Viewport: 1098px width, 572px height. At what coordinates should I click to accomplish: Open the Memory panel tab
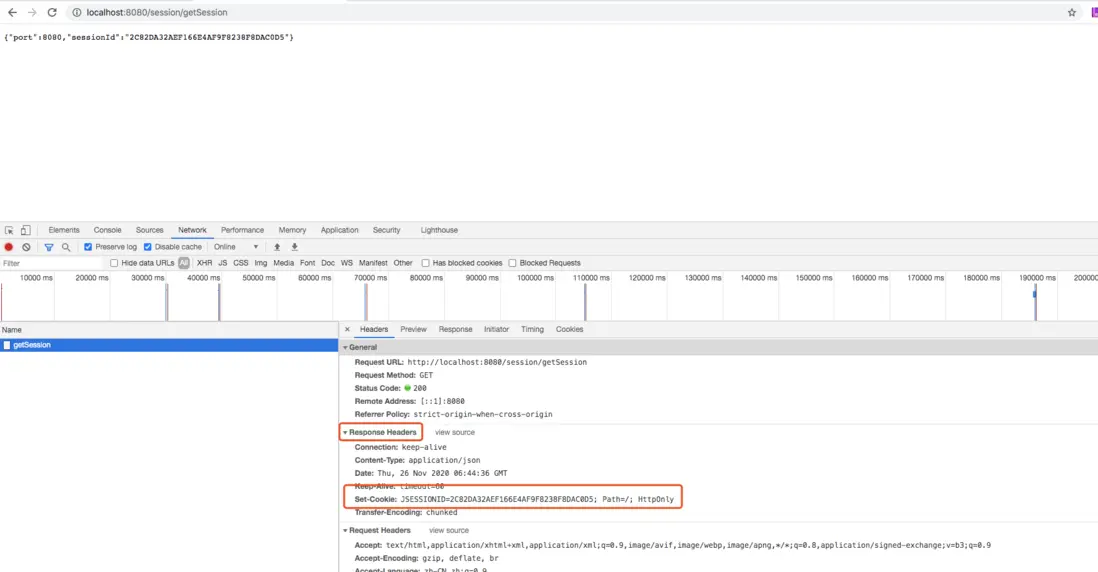[x=292, y=230]
